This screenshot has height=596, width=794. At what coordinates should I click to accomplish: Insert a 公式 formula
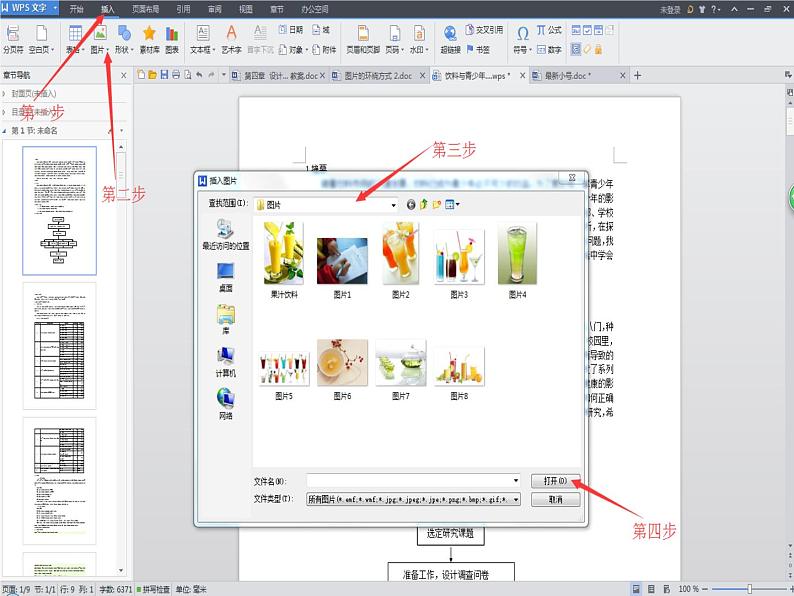(x=549, y=30)
